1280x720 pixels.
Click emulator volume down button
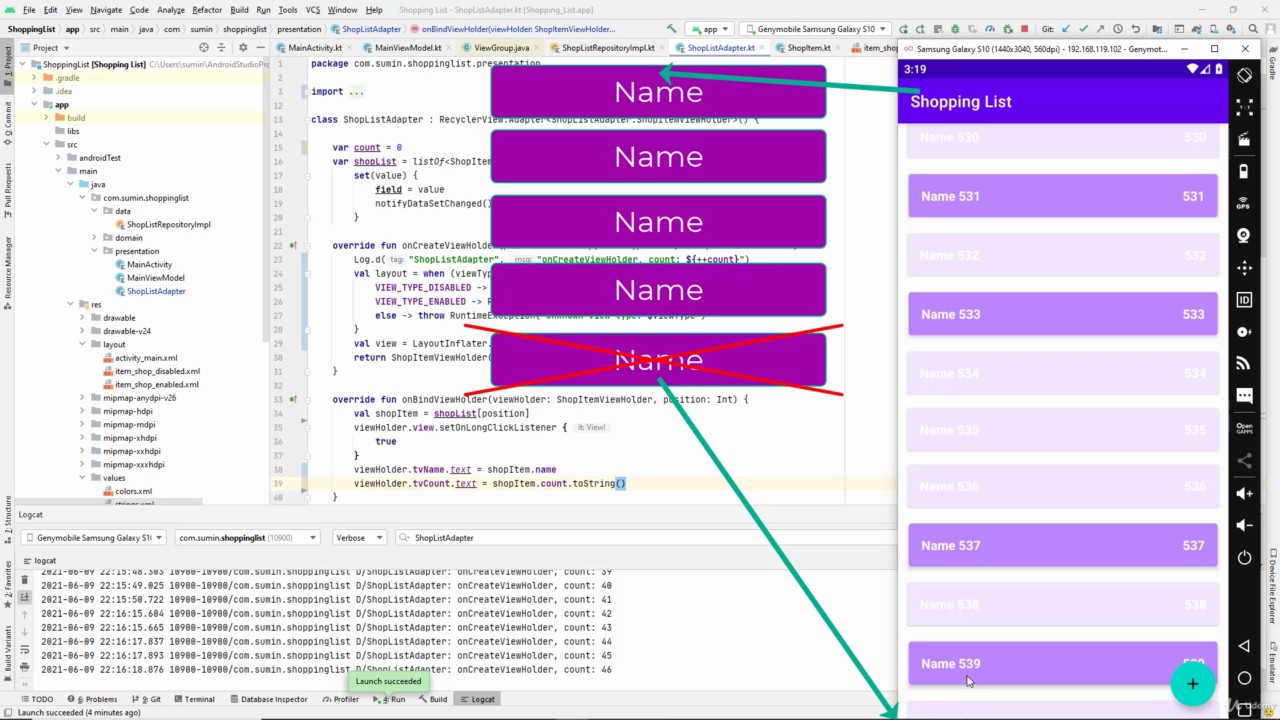(1244, 525)
